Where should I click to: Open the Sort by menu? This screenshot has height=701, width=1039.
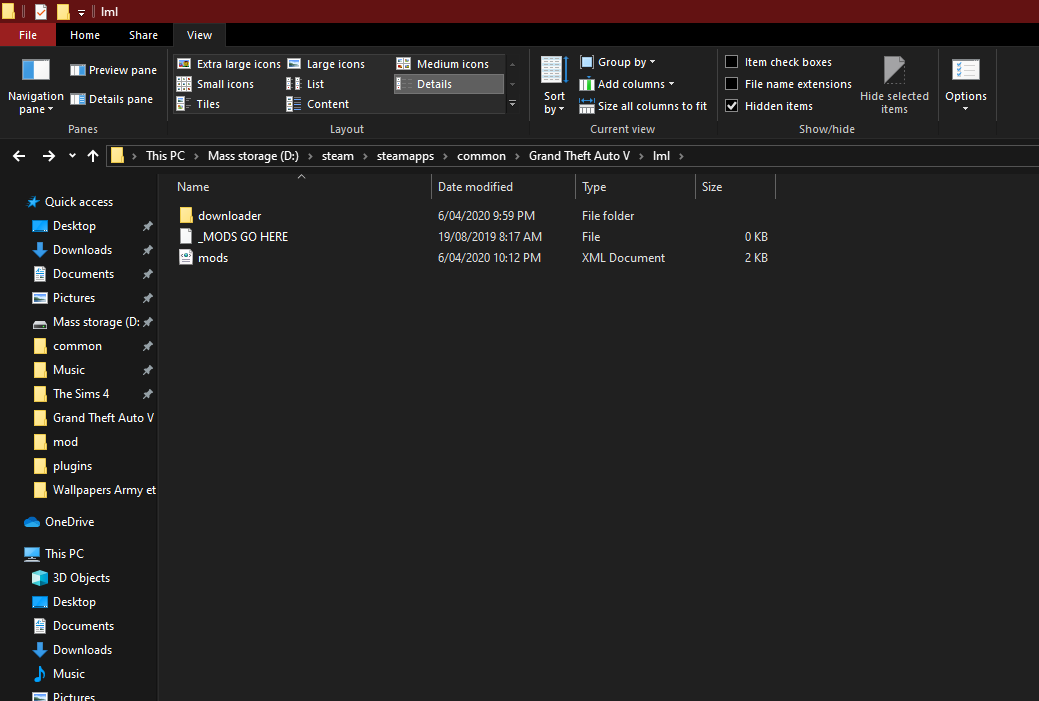[x=554, y=86]
